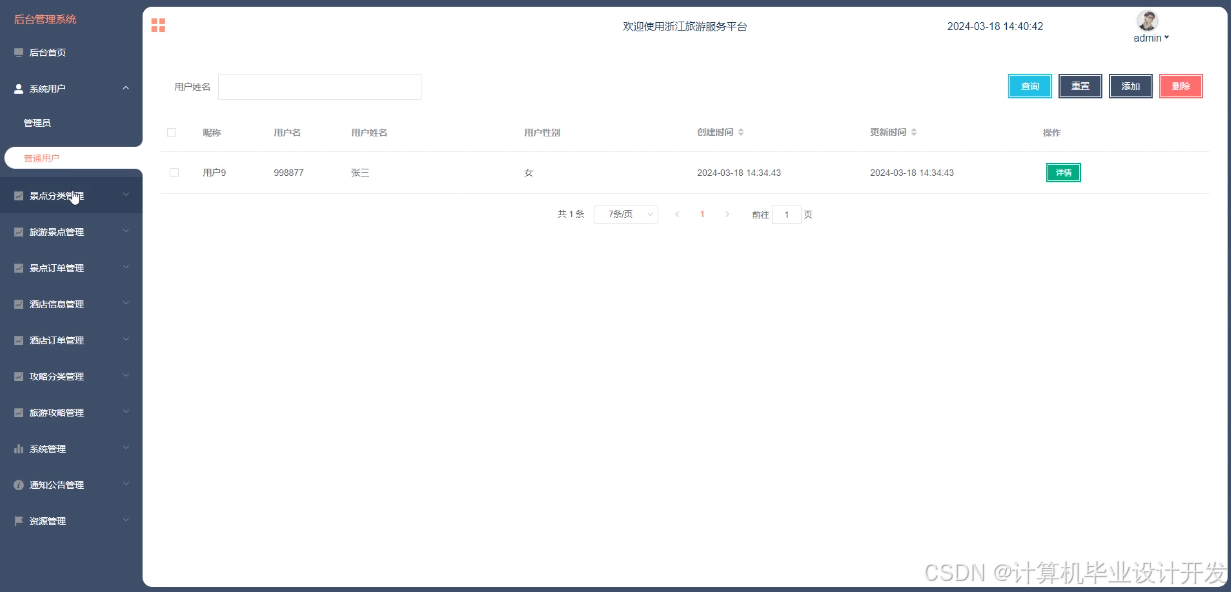
Task: Click the 后台管理系统 title
Action: (x=45, y=19)
